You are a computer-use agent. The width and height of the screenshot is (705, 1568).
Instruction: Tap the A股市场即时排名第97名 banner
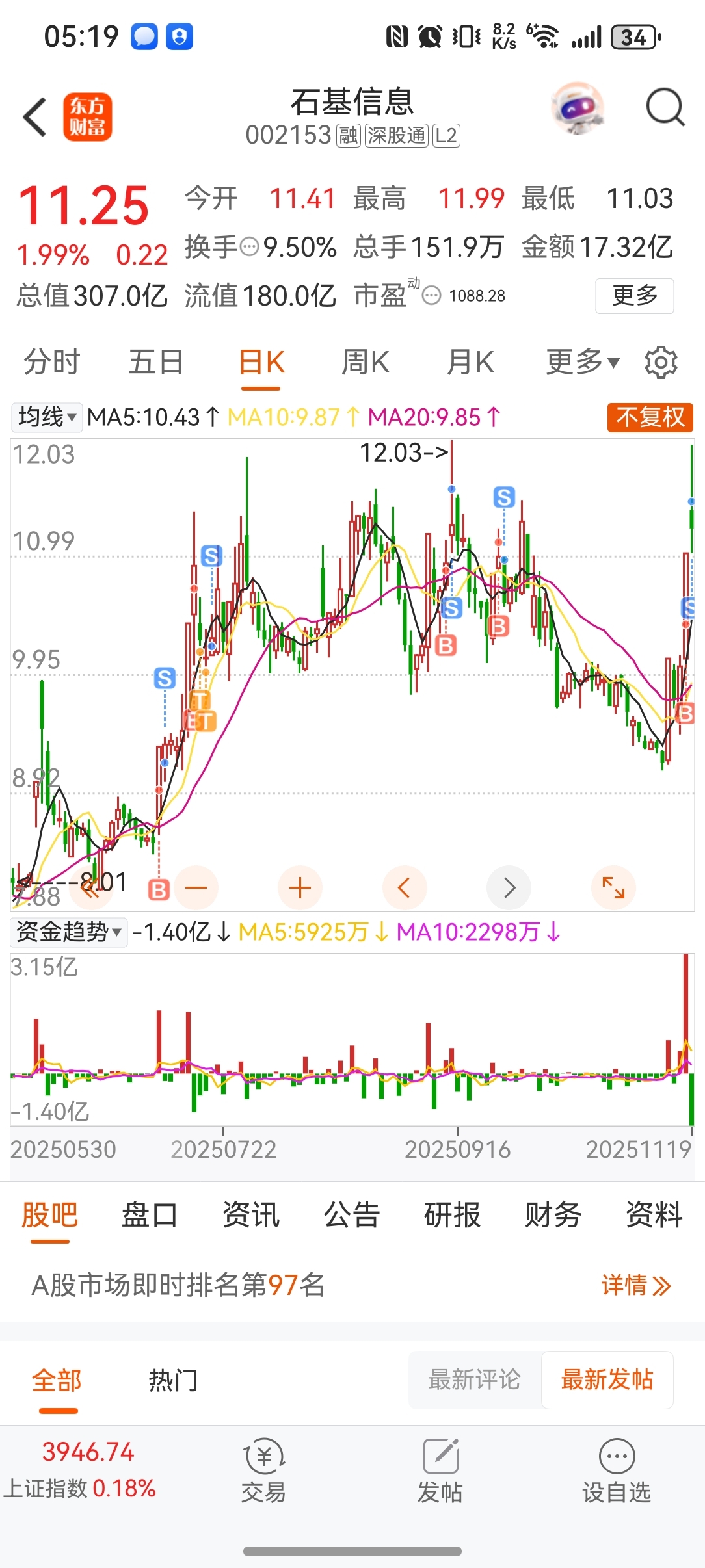pyautogui.click(x=352, y=1285)
